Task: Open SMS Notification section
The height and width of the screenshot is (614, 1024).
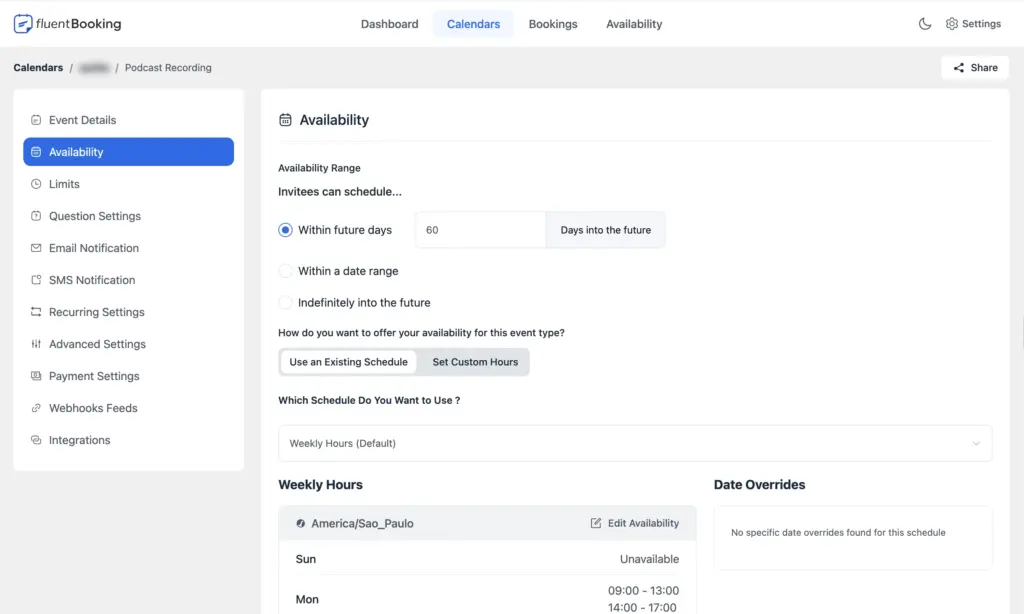Action: click(x=129, y=280)
